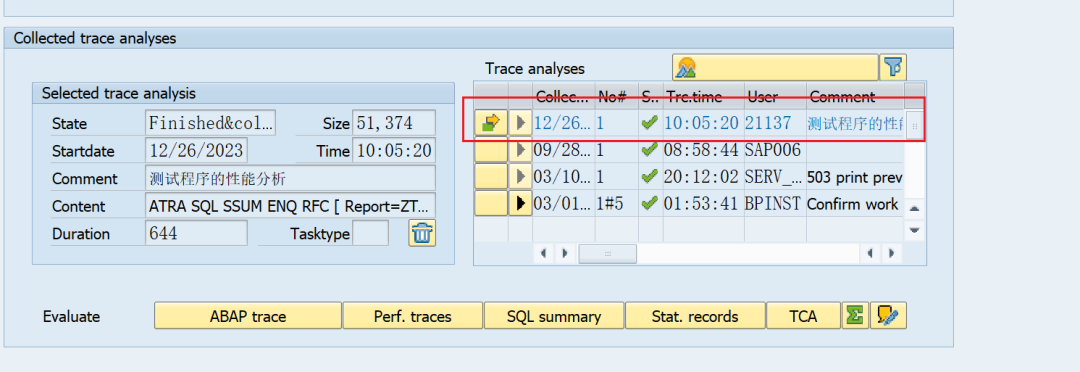This screenshot has height=372, width=1080.
Task: Select user 21137 cell
Action: [x=775, y=123]
